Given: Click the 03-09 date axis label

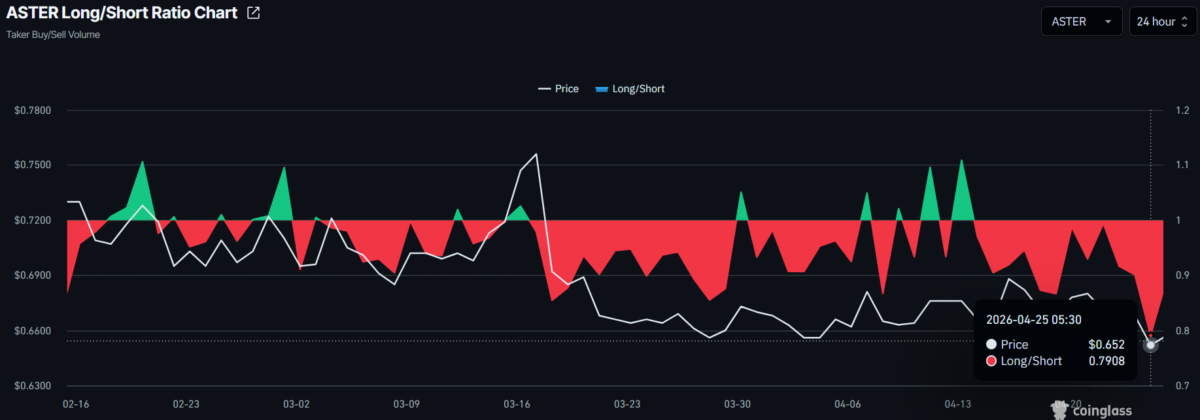Looking at the screenshot, I should click(407, 405).
